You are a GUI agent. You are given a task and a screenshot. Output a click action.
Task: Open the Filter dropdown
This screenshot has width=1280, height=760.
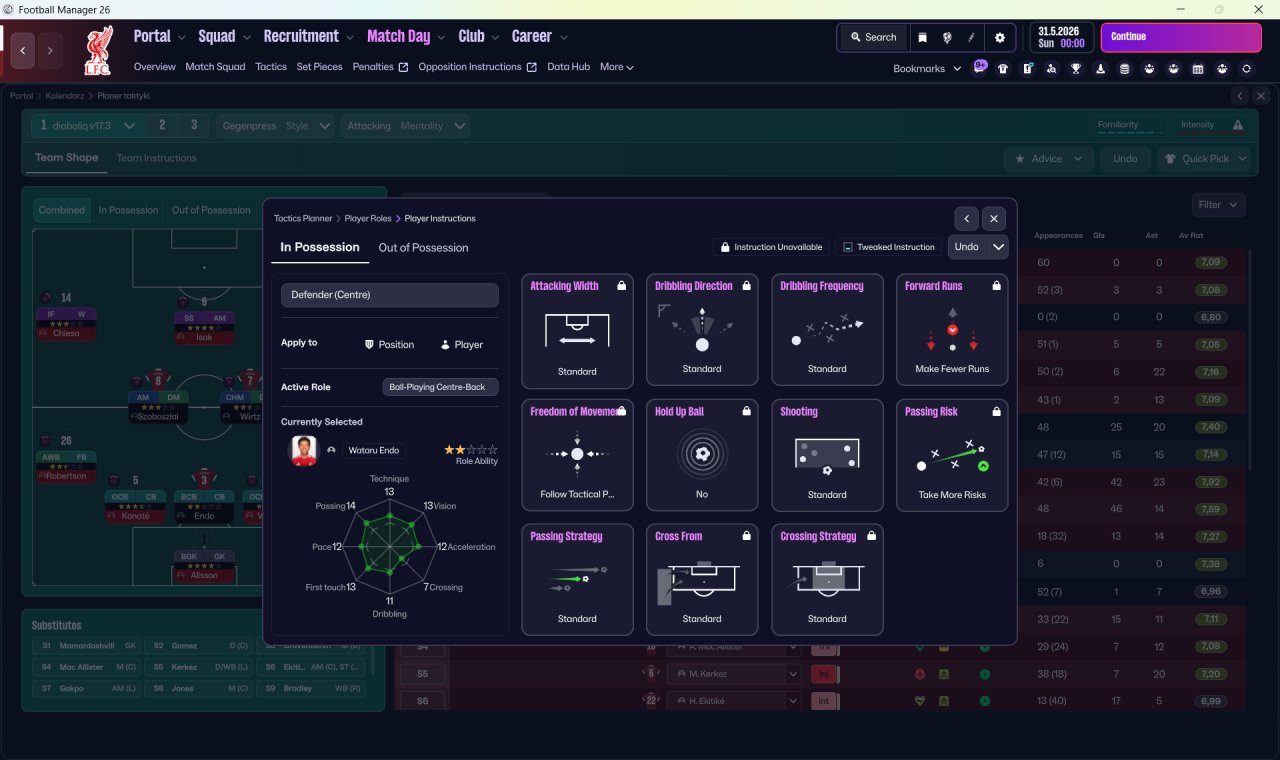coord(1218,205)
